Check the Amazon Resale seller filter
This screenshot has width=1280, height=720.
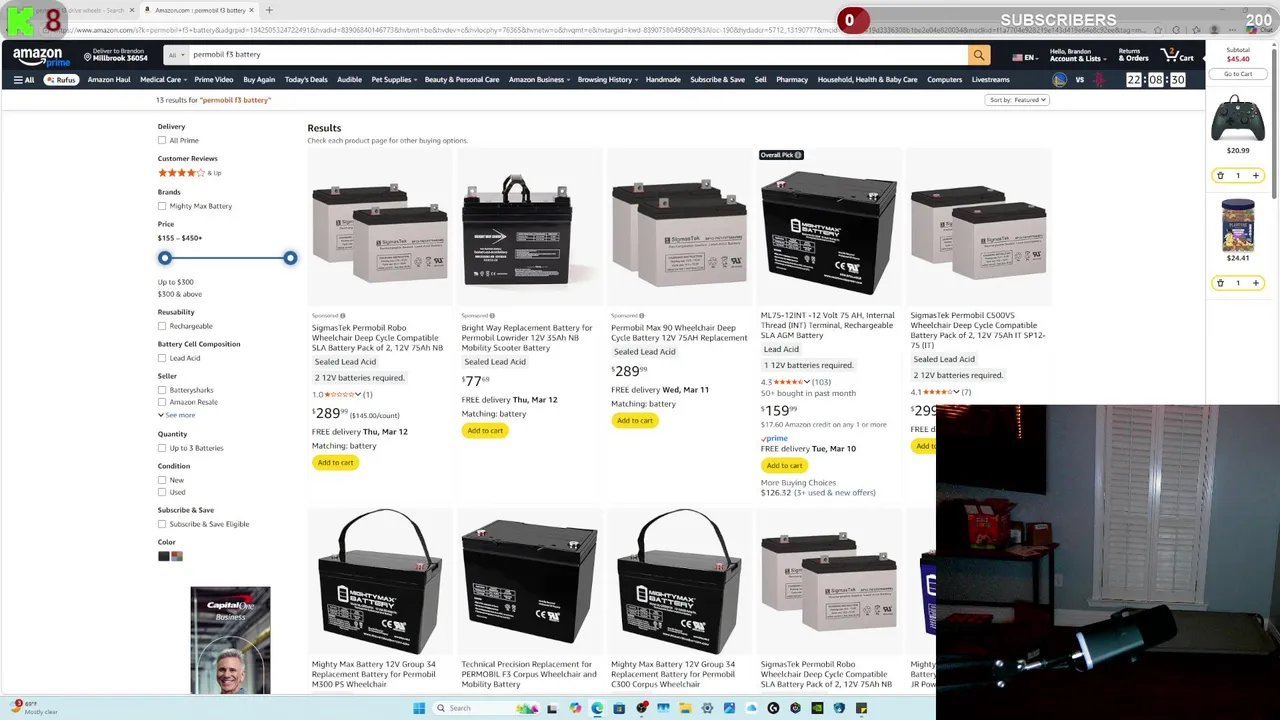(162, 402)
